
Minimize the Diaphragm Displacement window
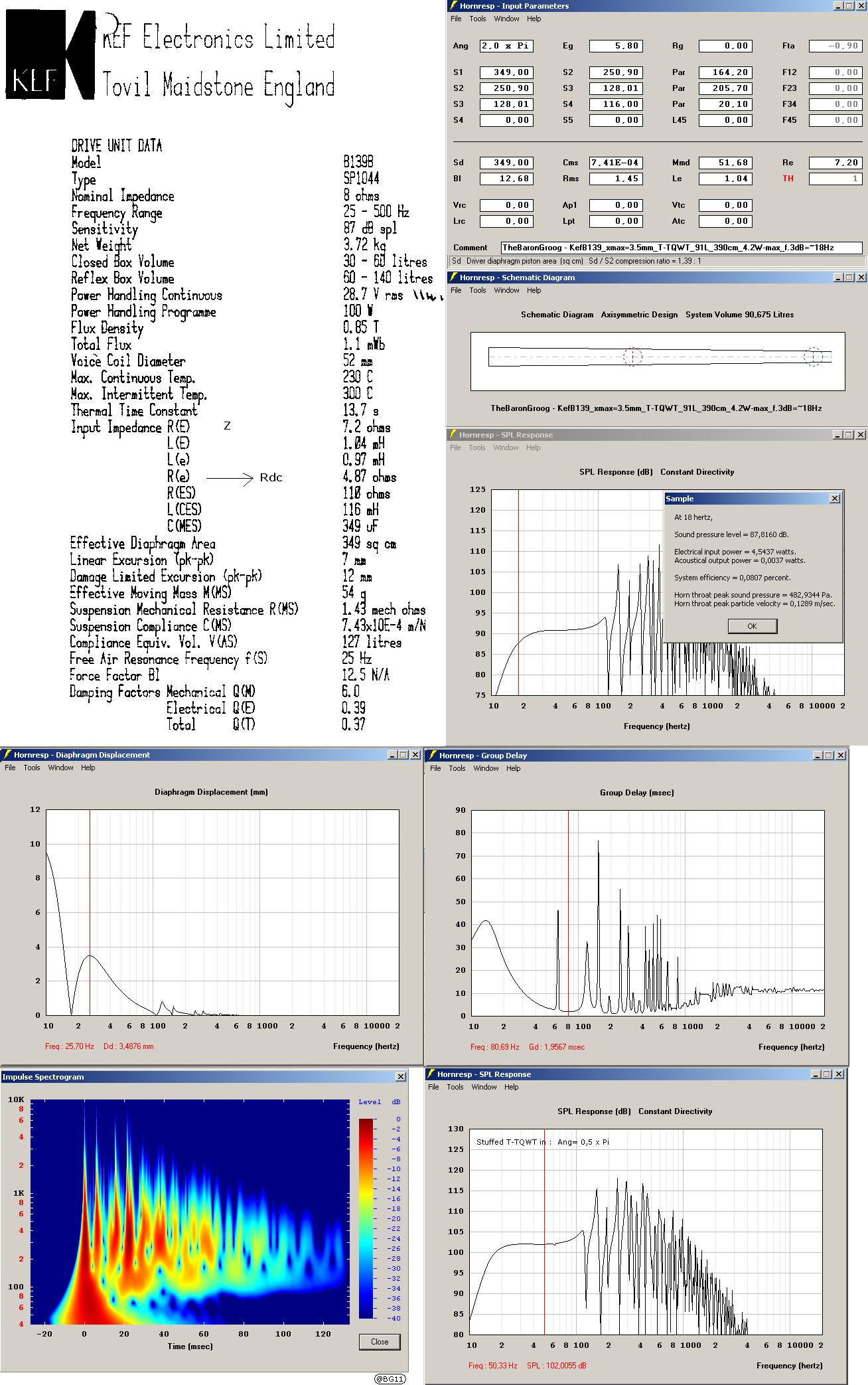(393, 755)
